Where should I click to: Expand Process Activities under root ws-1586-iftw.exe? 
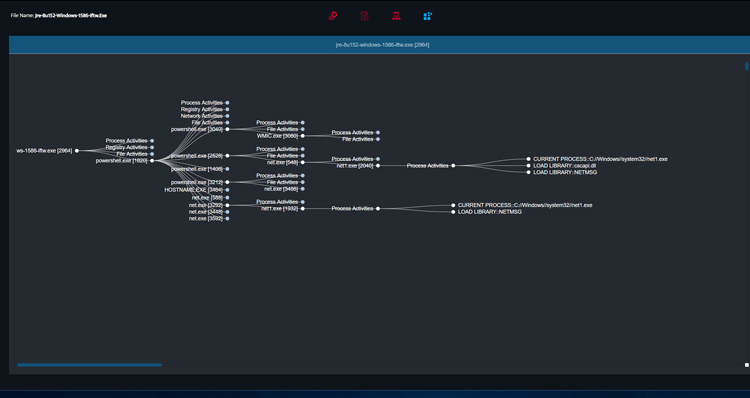152,141
